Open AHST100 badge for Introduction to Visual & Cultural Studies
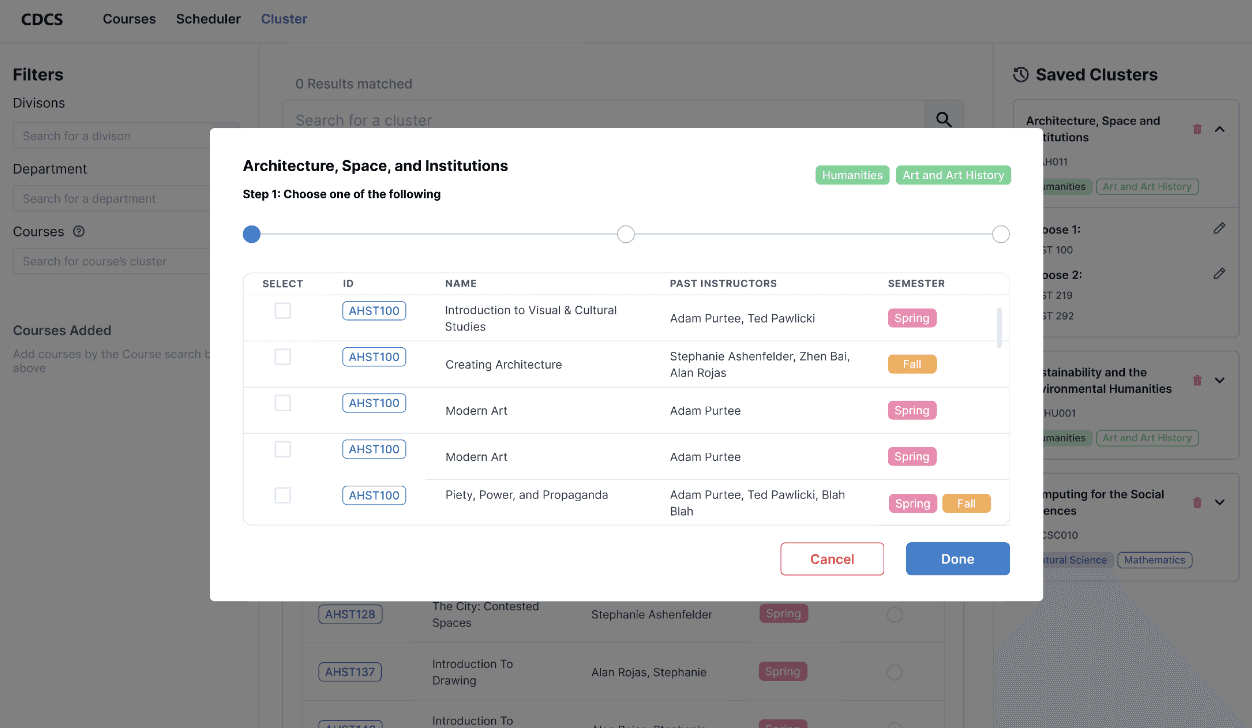 click(x=374, y=311)
